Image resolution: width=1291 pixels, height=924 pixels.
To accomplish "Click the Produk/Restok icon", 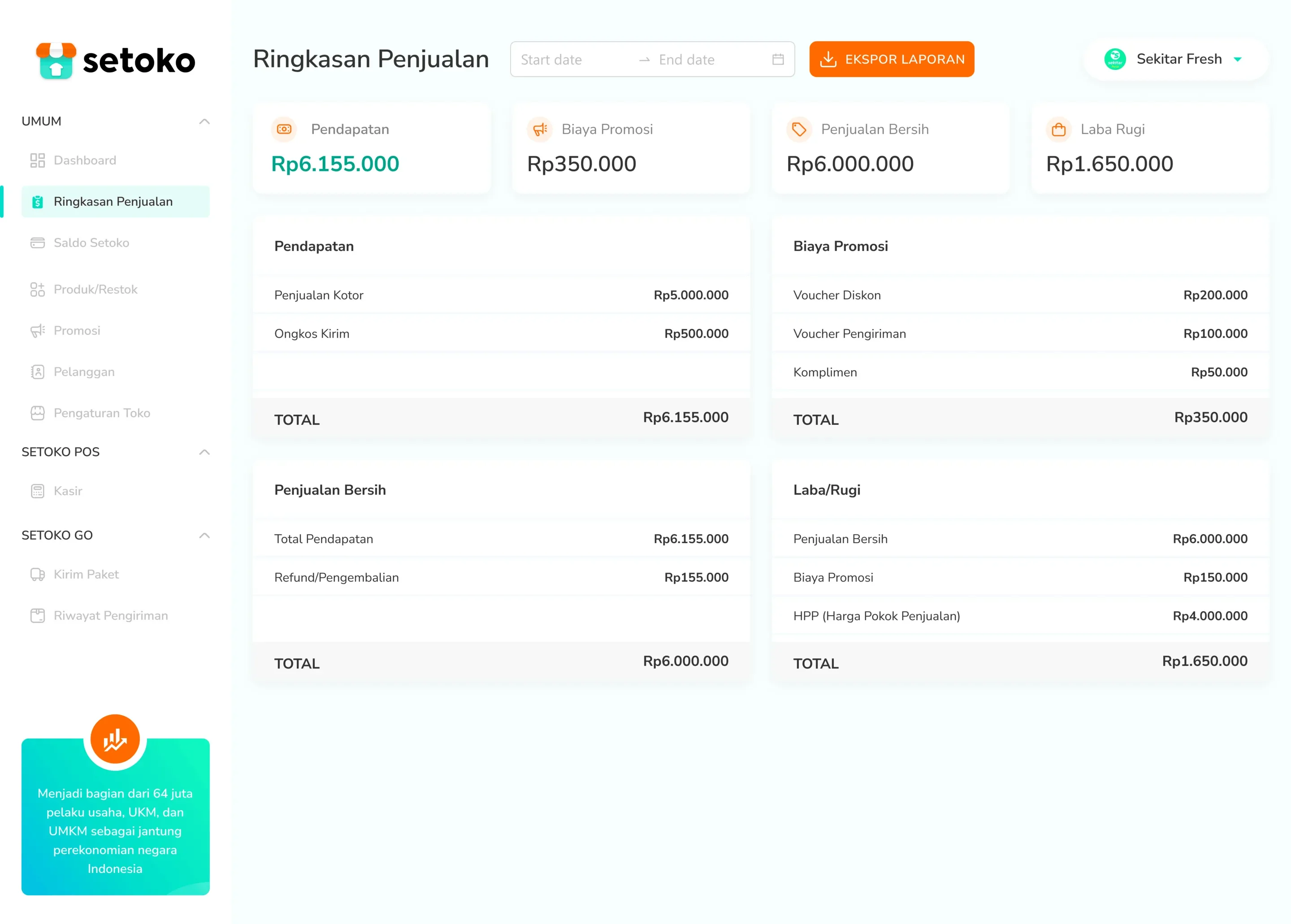I will (38, 289).
